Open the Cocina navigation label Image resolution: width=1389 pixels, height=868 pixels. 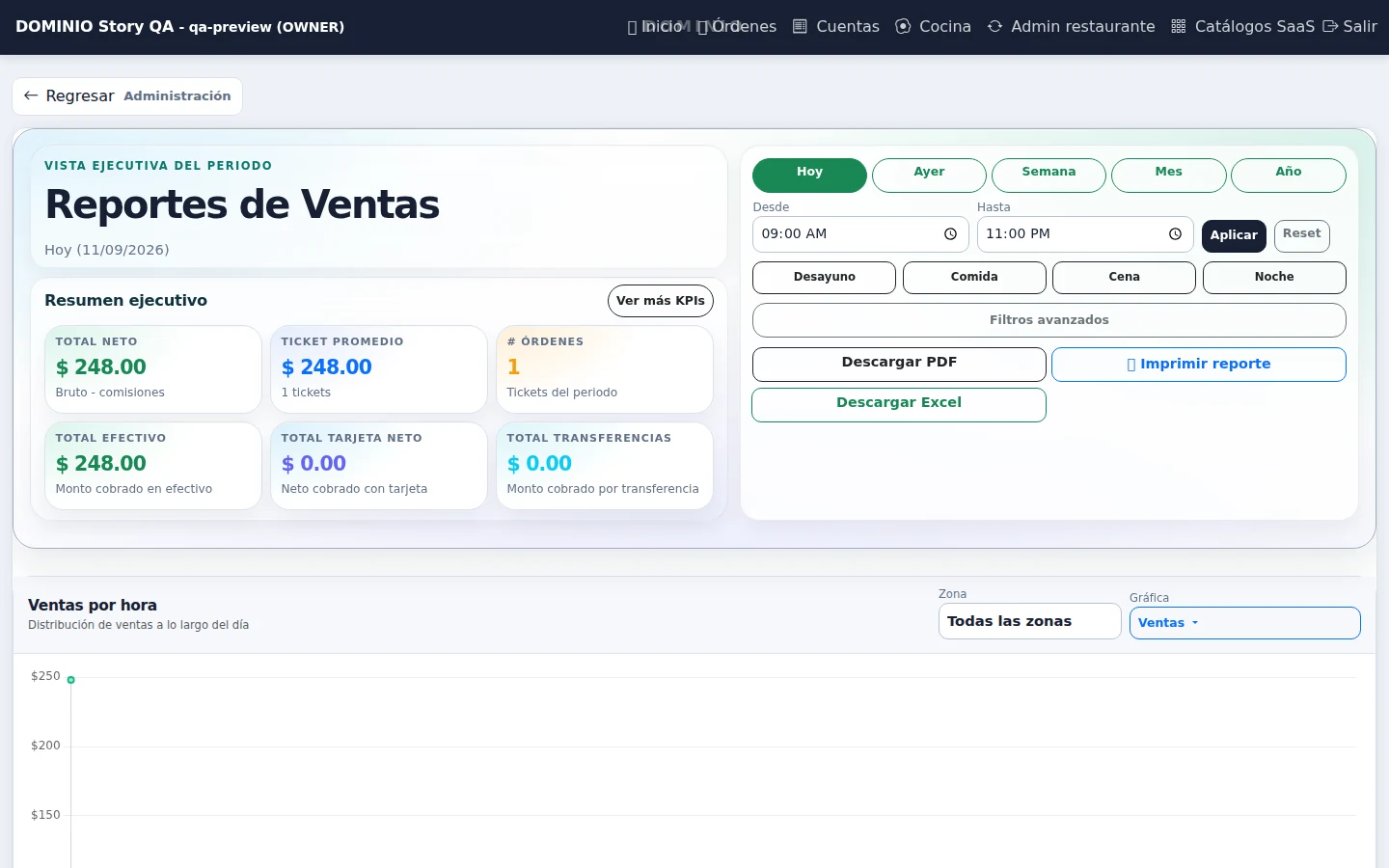point(945,27)
